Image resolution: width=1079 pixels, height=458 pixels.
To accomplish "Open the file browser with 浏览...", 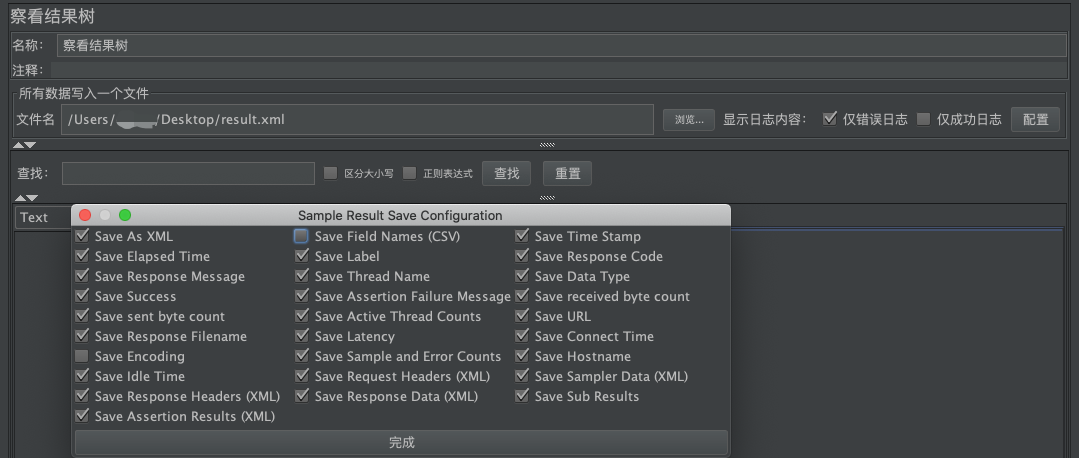I will coord(689,120).
